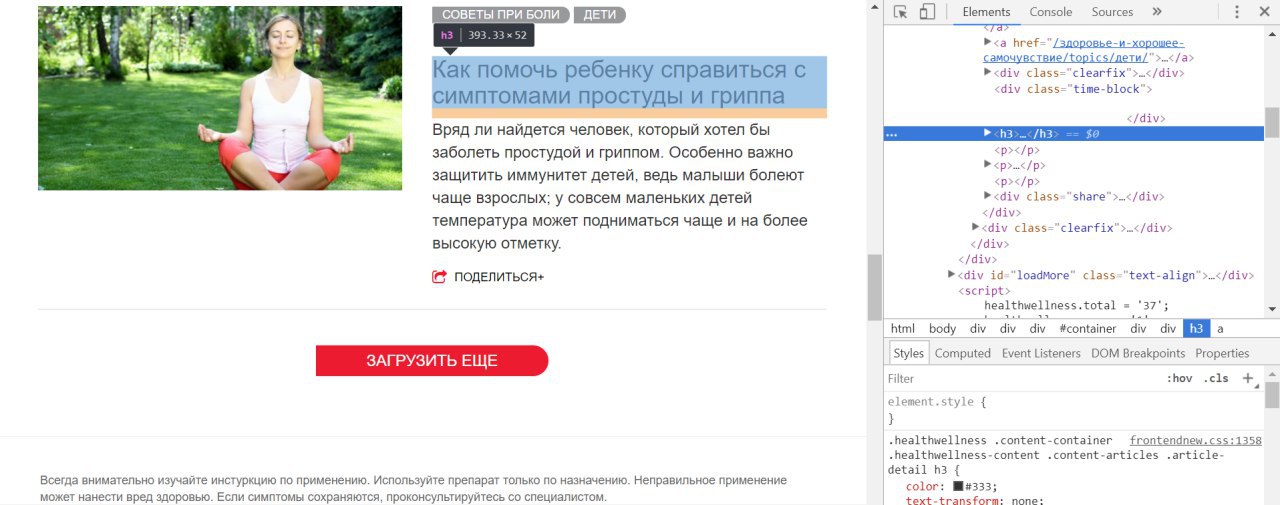Open the DOM Breakpoints sidebar tab
Image resolution: width=1280 pixels, height=505 pixels.
click(1138, 353)
